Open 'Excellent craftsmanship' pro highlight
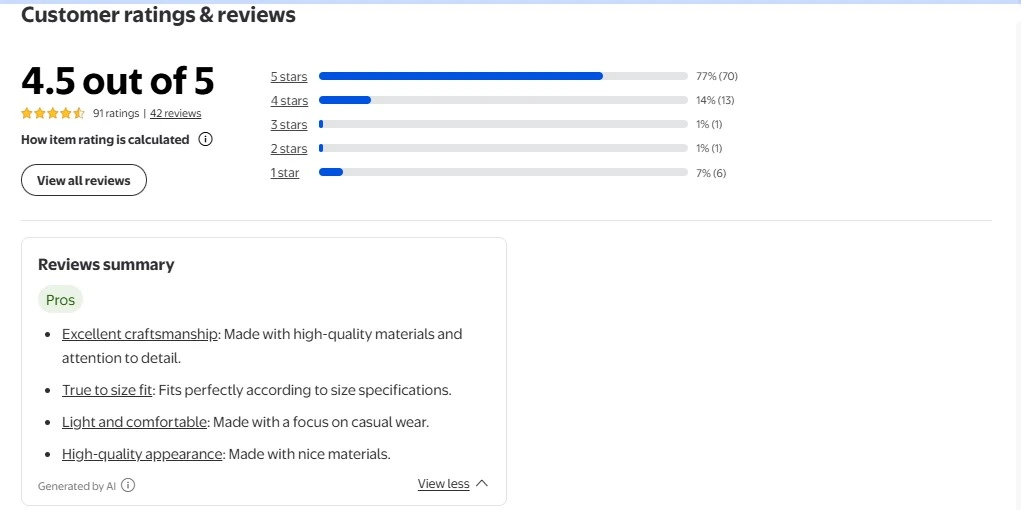This screenshot has width=1021, height=510. (140, 334)
